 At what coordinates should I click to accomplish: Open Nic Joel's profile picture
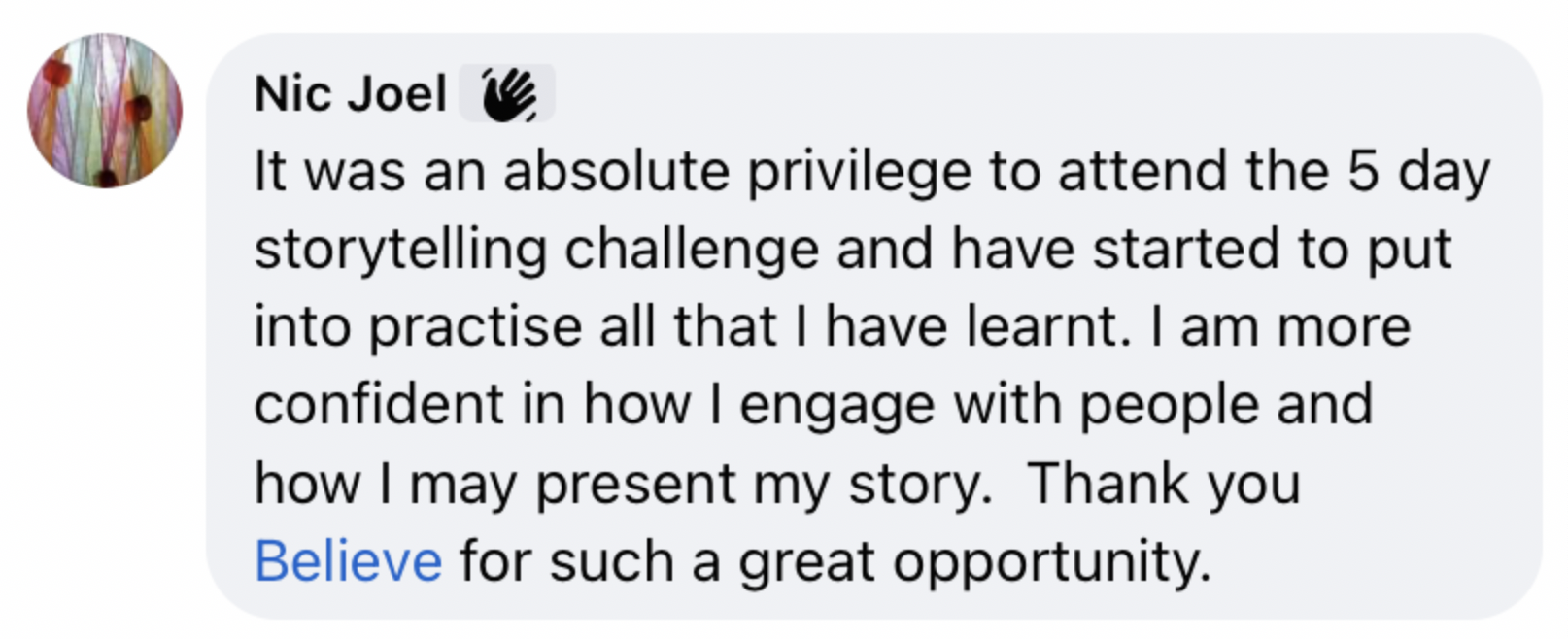coord(105,111)
